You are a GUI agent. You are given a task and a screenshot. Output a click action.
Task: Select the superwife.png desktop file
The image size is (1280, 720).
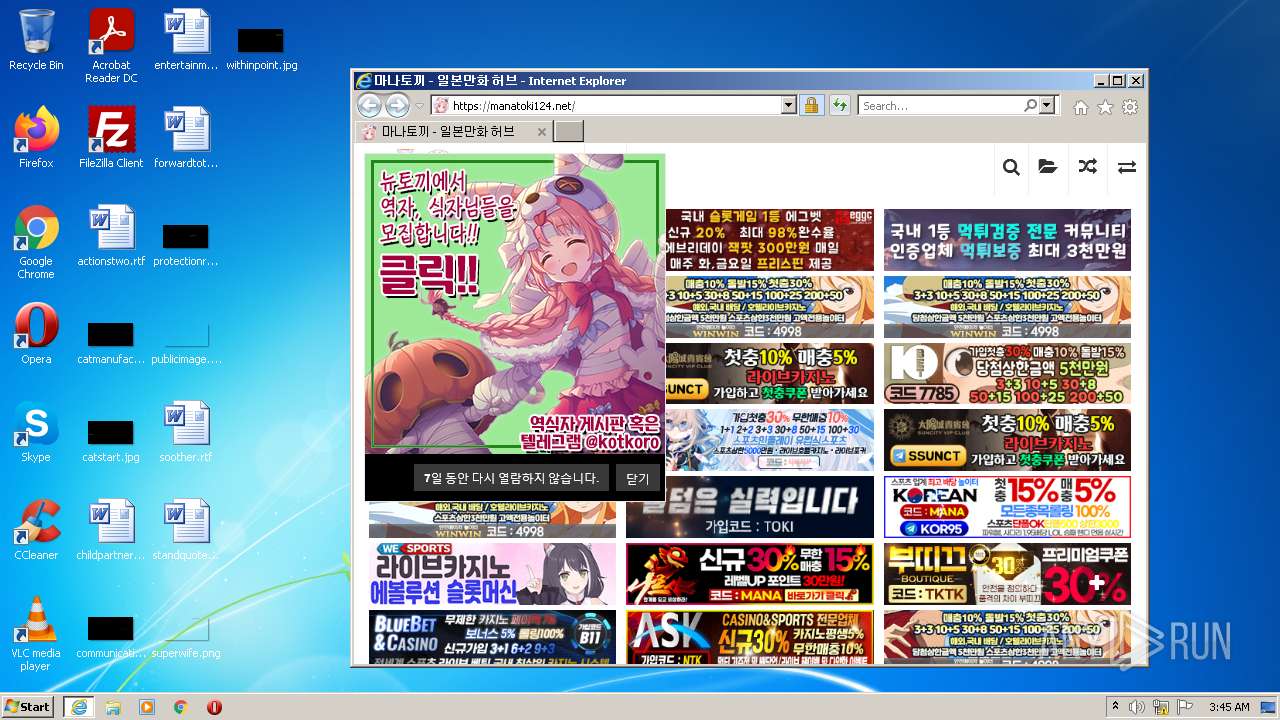[x=186, y=636]
